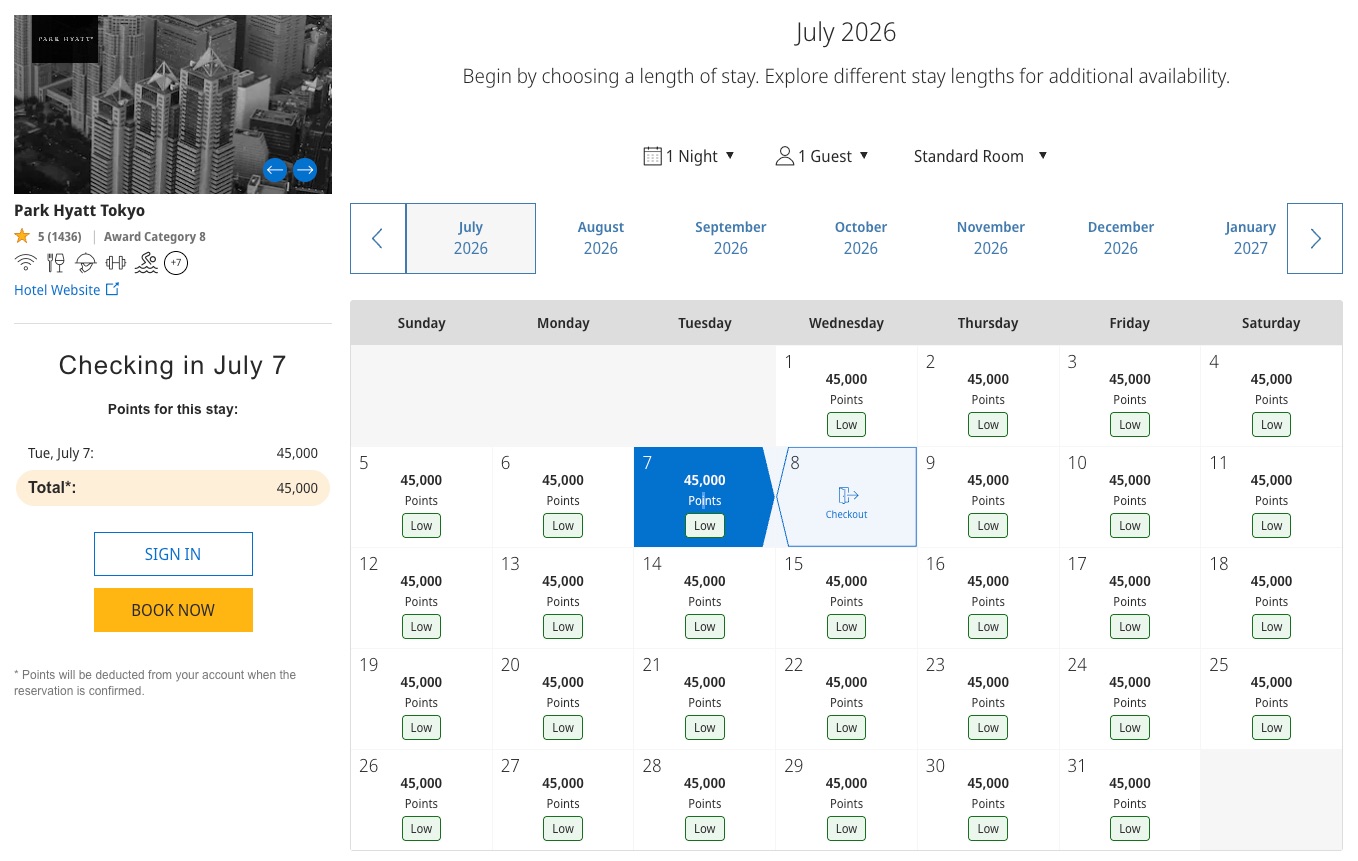
Task: Advance months with right chevron
Action: pos(1315,238)
